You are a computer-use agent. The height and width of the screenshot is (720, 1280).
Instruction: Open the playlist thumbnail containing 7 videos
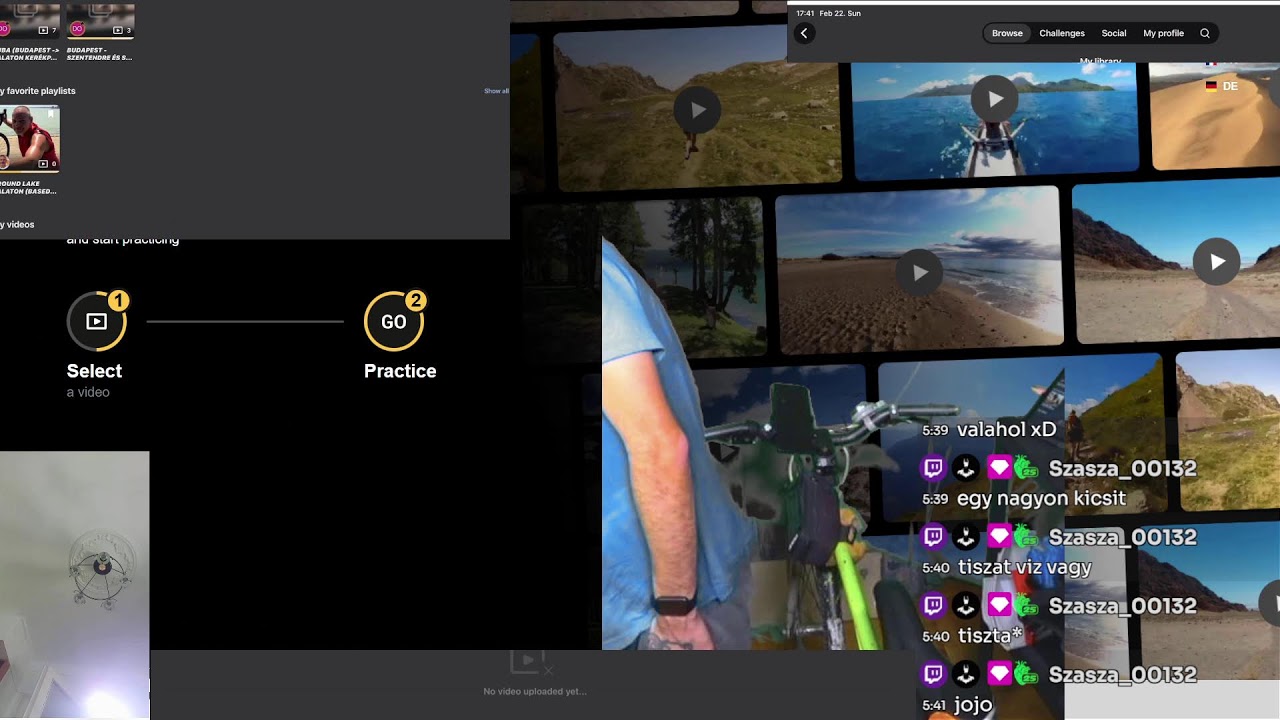pyautogui.click(x=29, y=20)
